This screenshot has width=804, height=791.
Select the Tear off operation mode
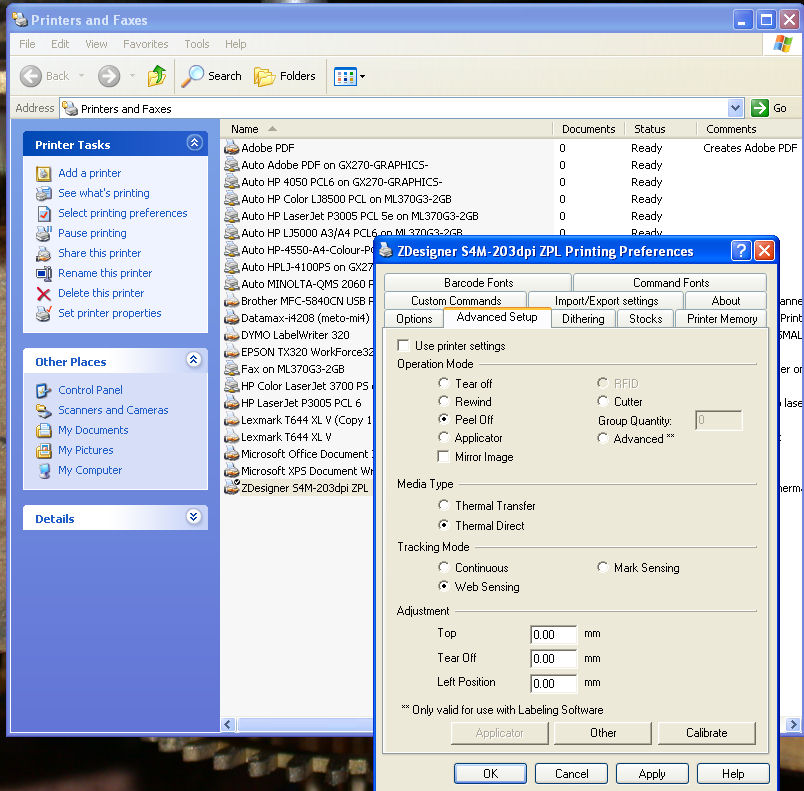click(x=444, y=383)
